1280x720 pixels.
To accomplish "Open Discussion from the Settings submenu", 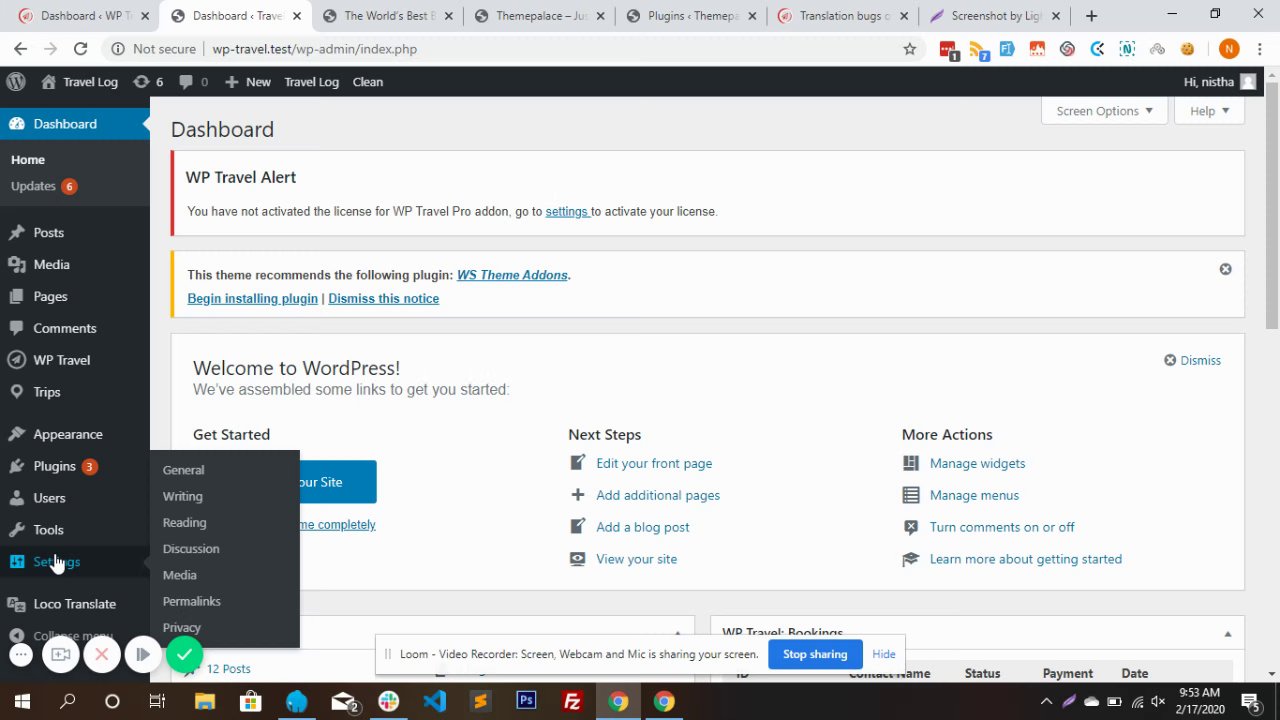I will [x=190, y=548].
